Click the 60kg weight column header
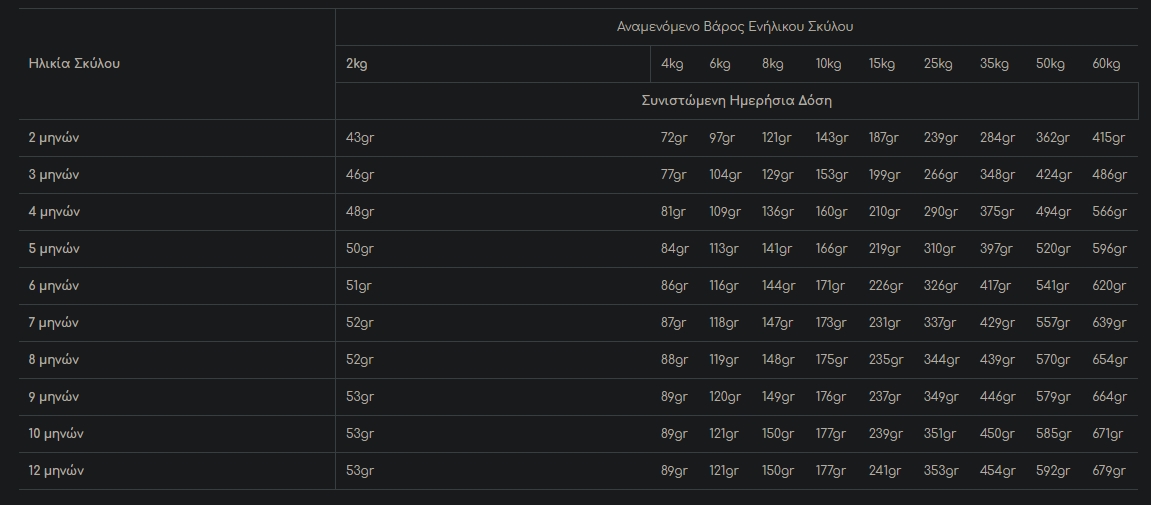Image resolution: width=1151 pixels, height=505 pixels. [1106, 64]
